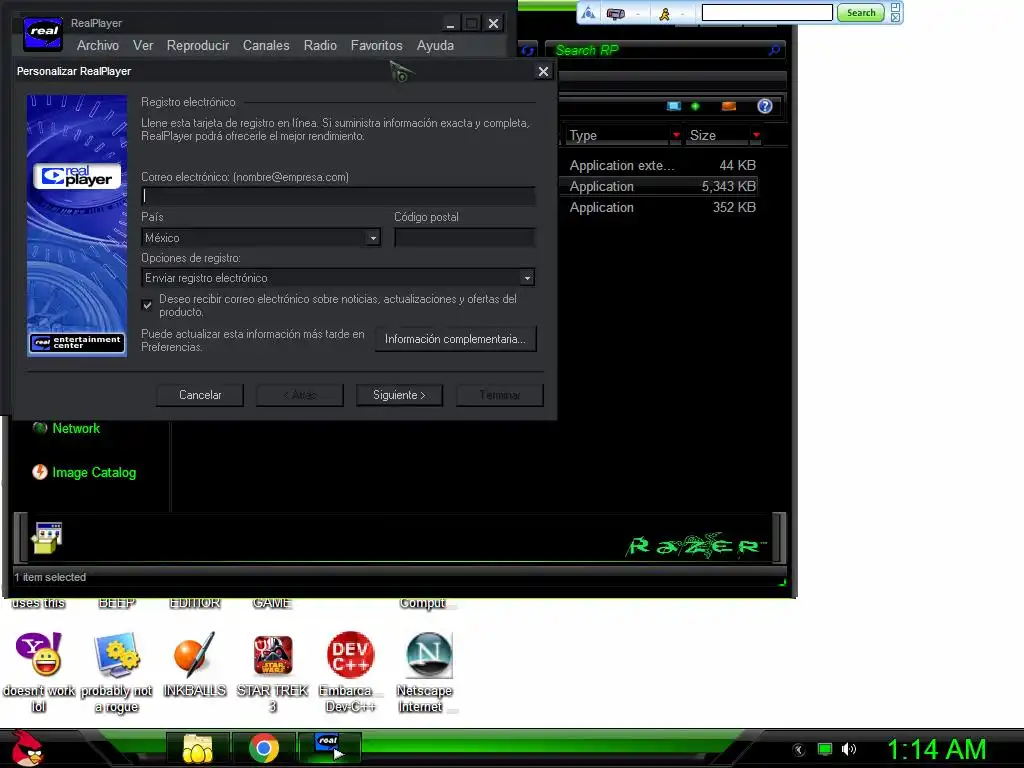Click the magnifier icon in Search RP

(x=775, y=50)
